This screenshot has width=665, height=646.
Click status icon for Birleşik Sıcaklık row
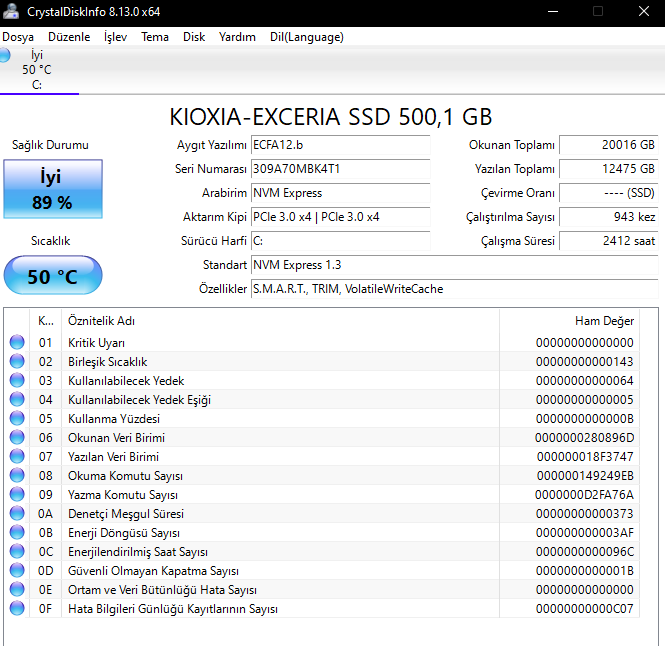point(17,361)
